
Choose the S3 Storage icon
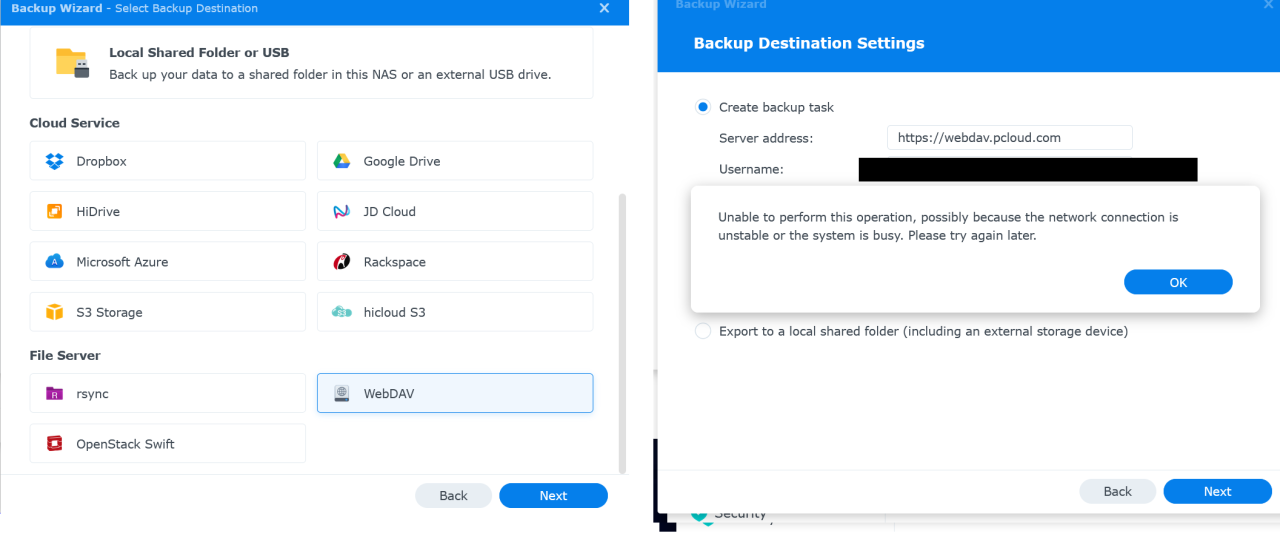point(54,313)
